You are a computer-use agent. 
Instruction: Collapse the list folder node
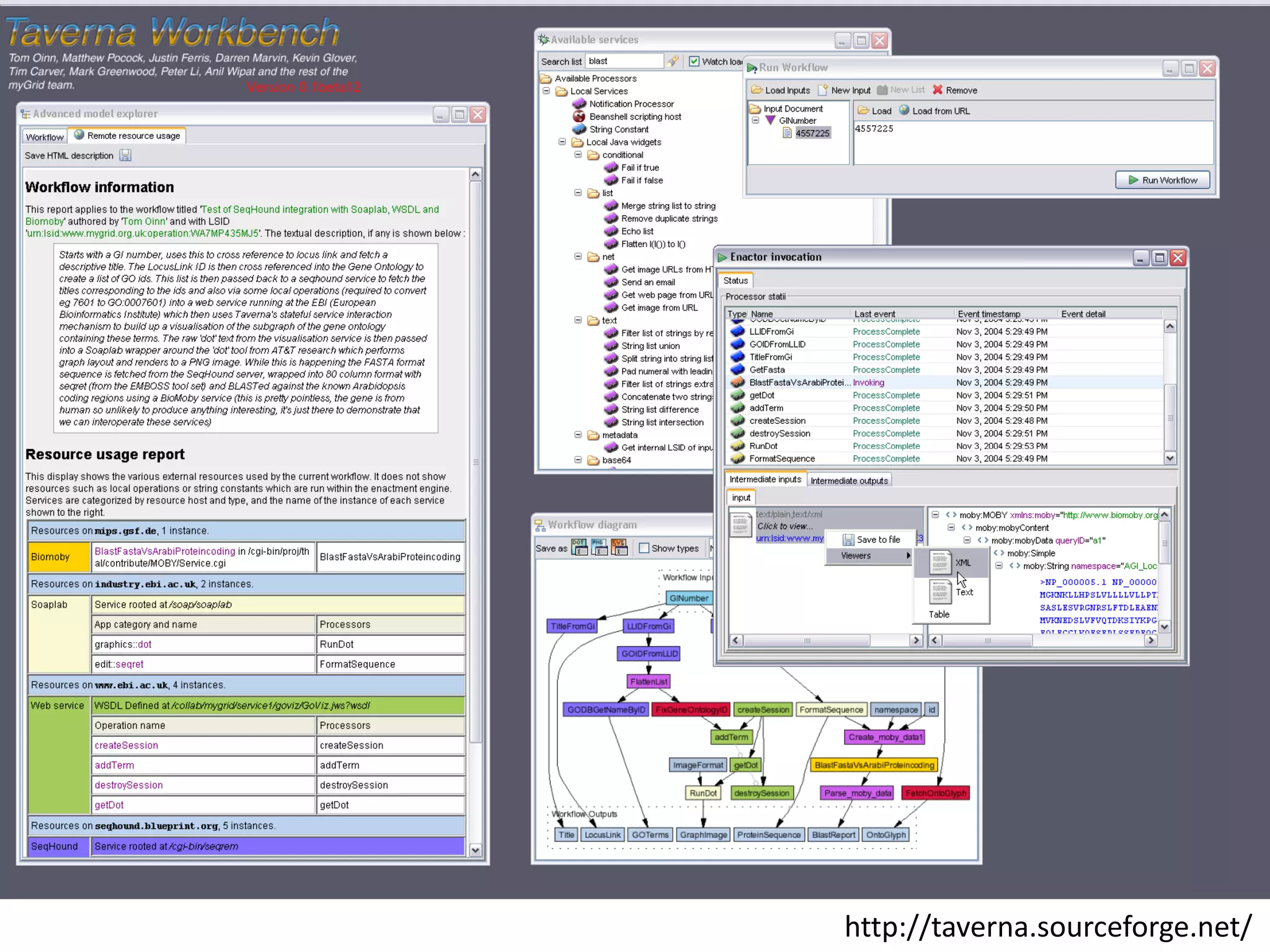578,193
